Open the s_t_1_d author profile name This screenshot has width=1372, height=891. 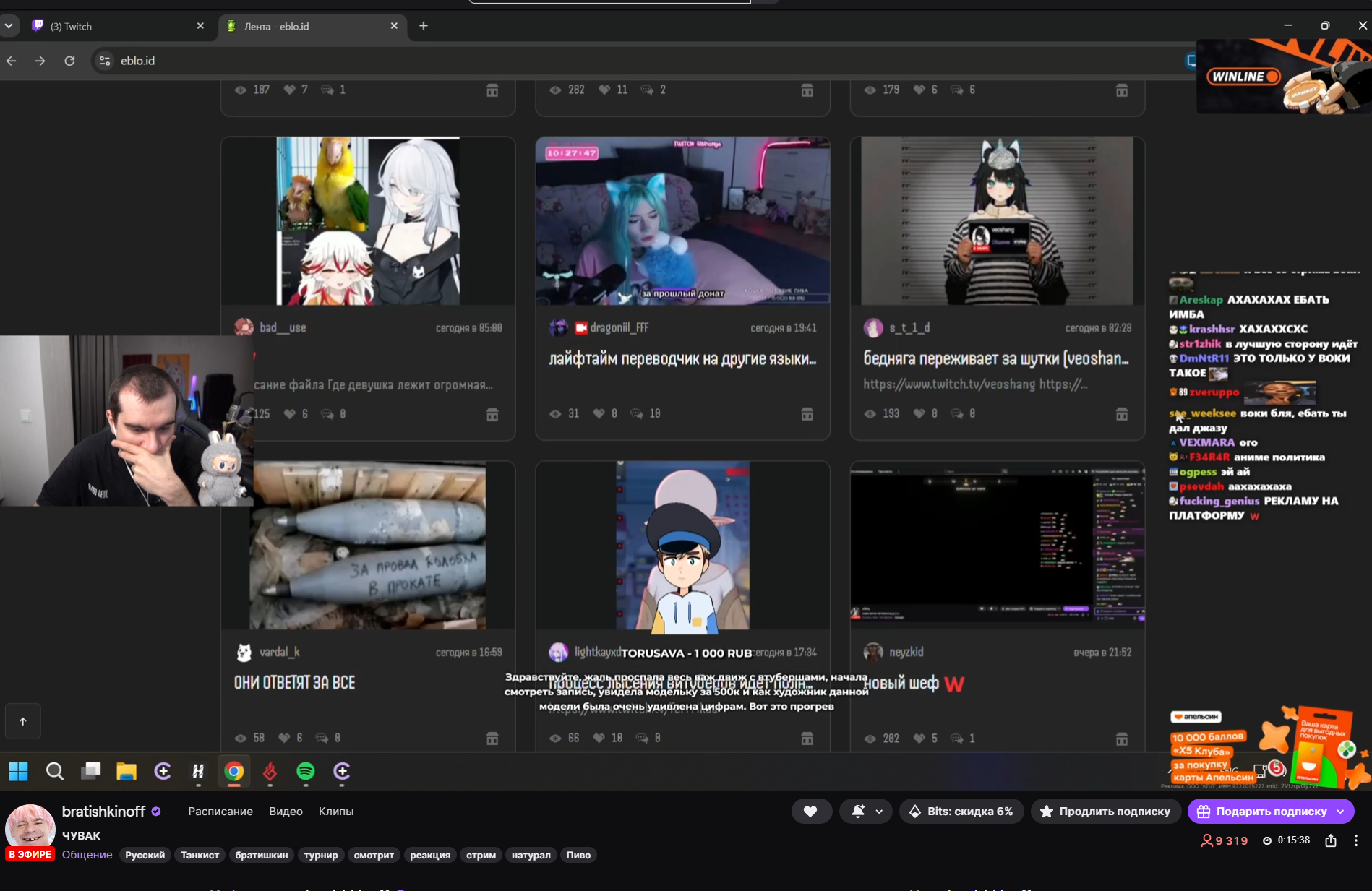(x=909, y=328)
